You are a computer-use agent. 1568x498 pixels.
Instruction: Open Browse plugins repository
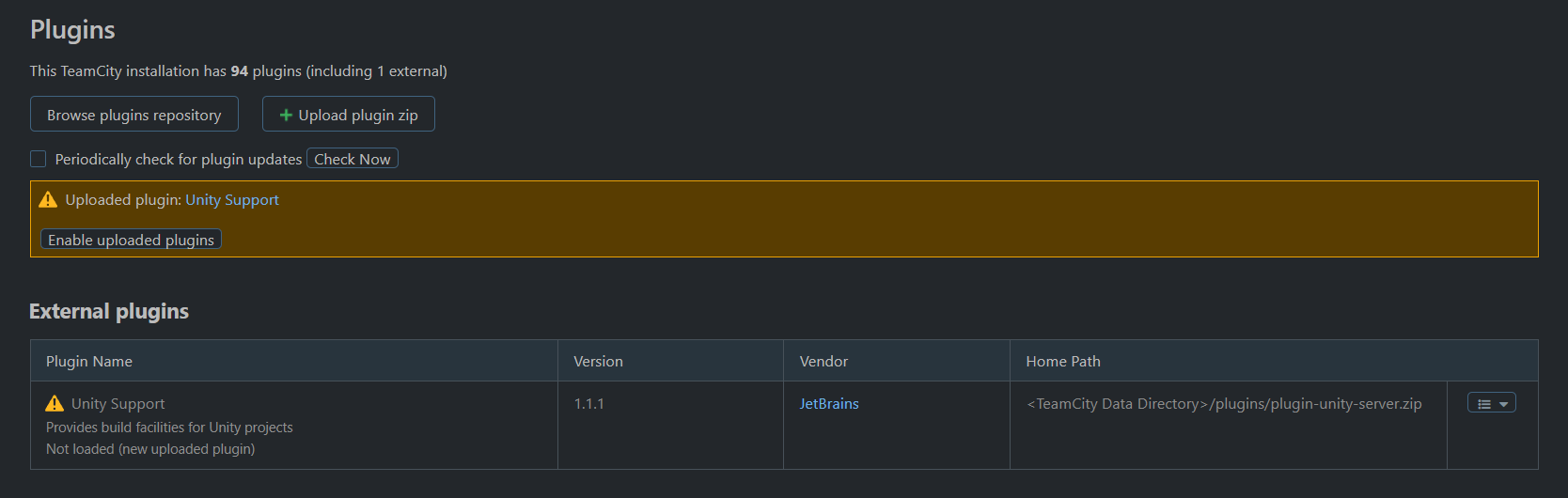(134, 115)
